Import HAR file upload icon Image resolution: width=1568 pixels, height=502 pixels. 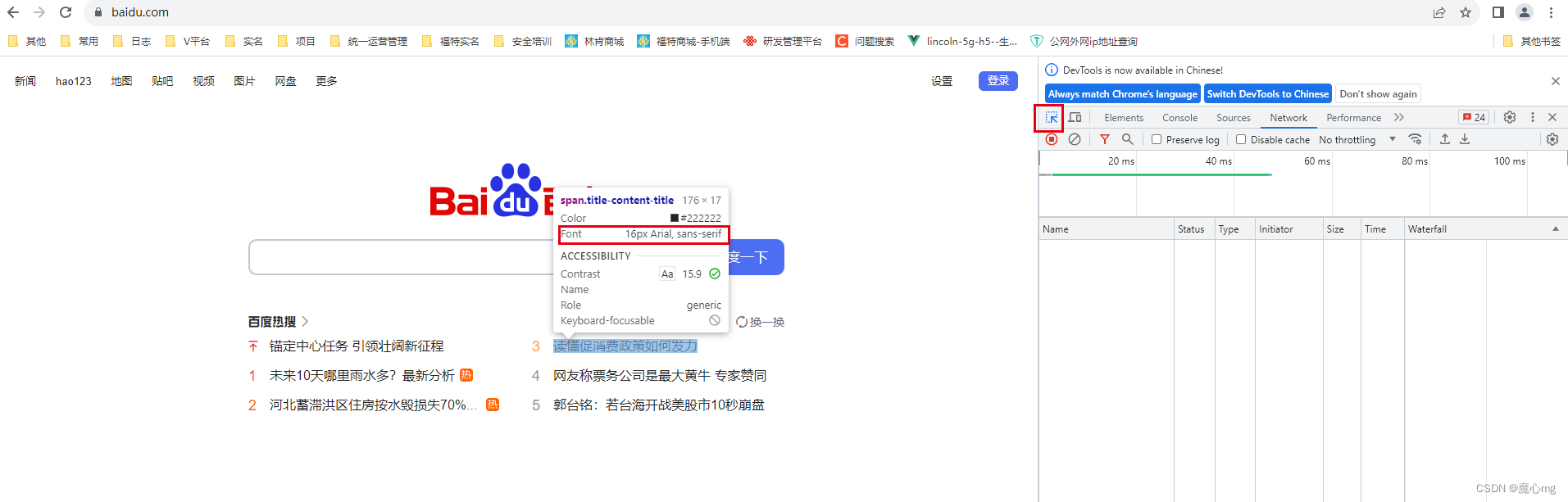pyautogui.click(x=1445, y=139)
